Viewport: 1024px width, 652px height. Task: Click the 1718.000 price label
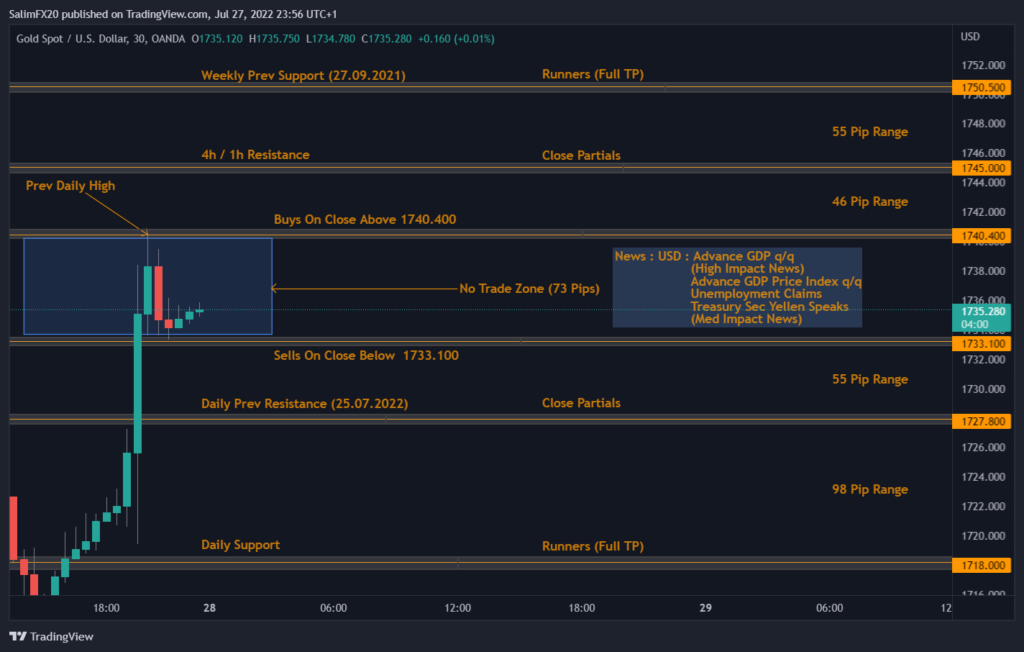[x=983, y=565]
